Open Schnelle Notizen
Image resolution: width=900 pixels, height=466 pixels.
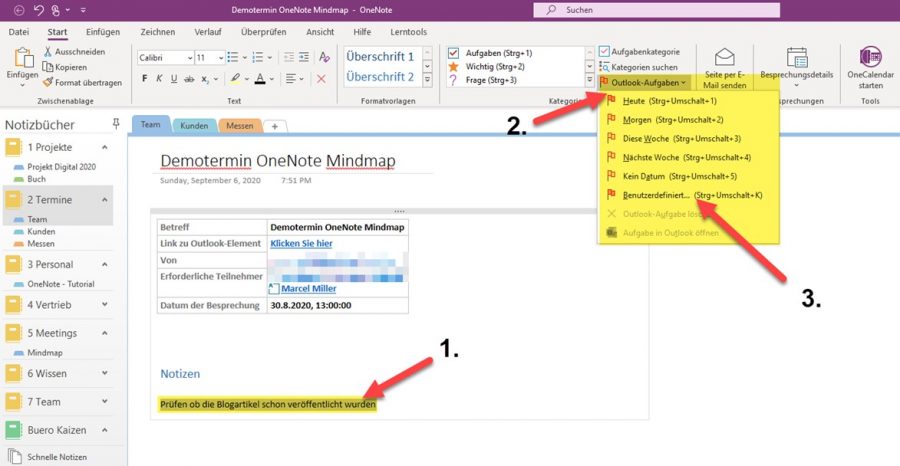49,457
